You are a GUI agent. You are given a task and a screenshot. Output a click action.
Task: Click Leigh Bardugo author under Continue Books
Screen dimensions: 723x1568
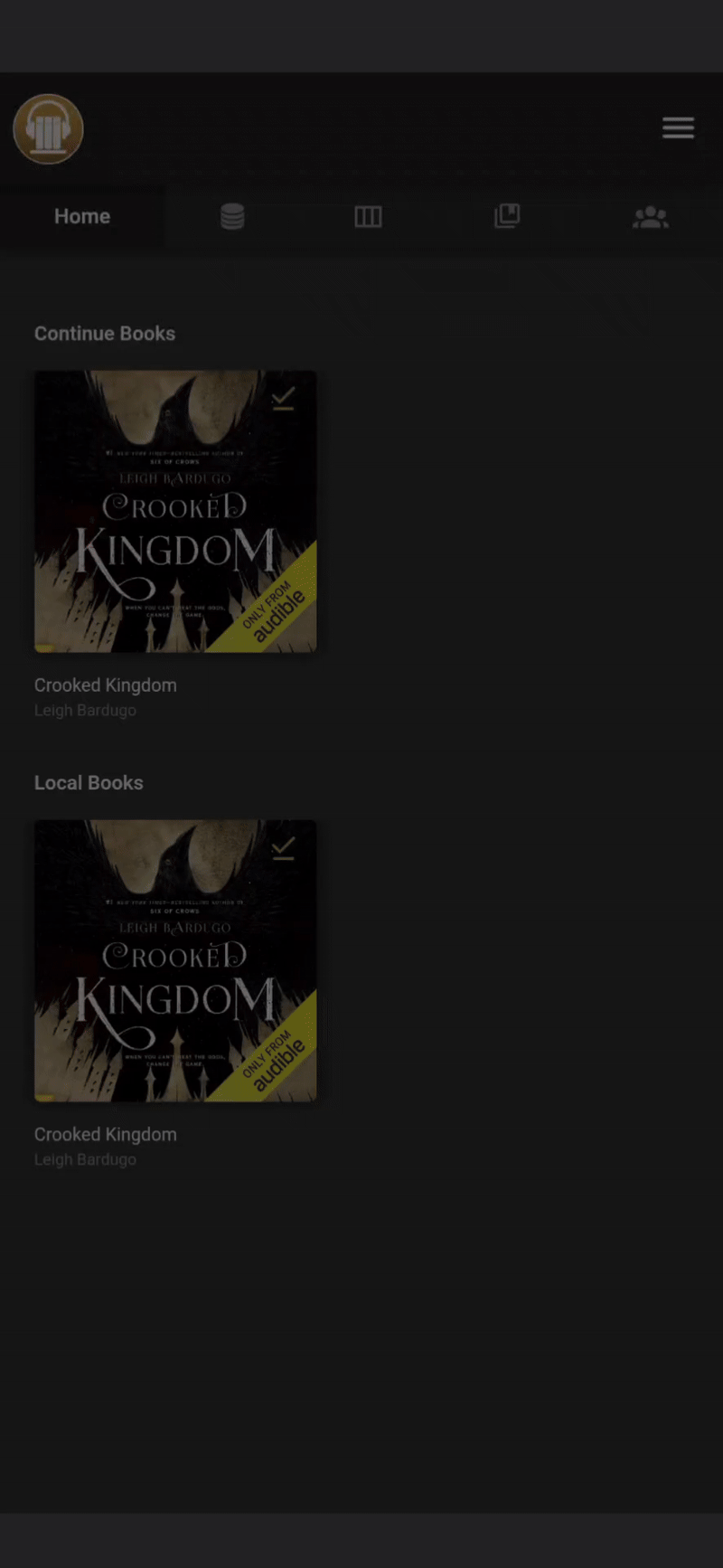(85, 711)
